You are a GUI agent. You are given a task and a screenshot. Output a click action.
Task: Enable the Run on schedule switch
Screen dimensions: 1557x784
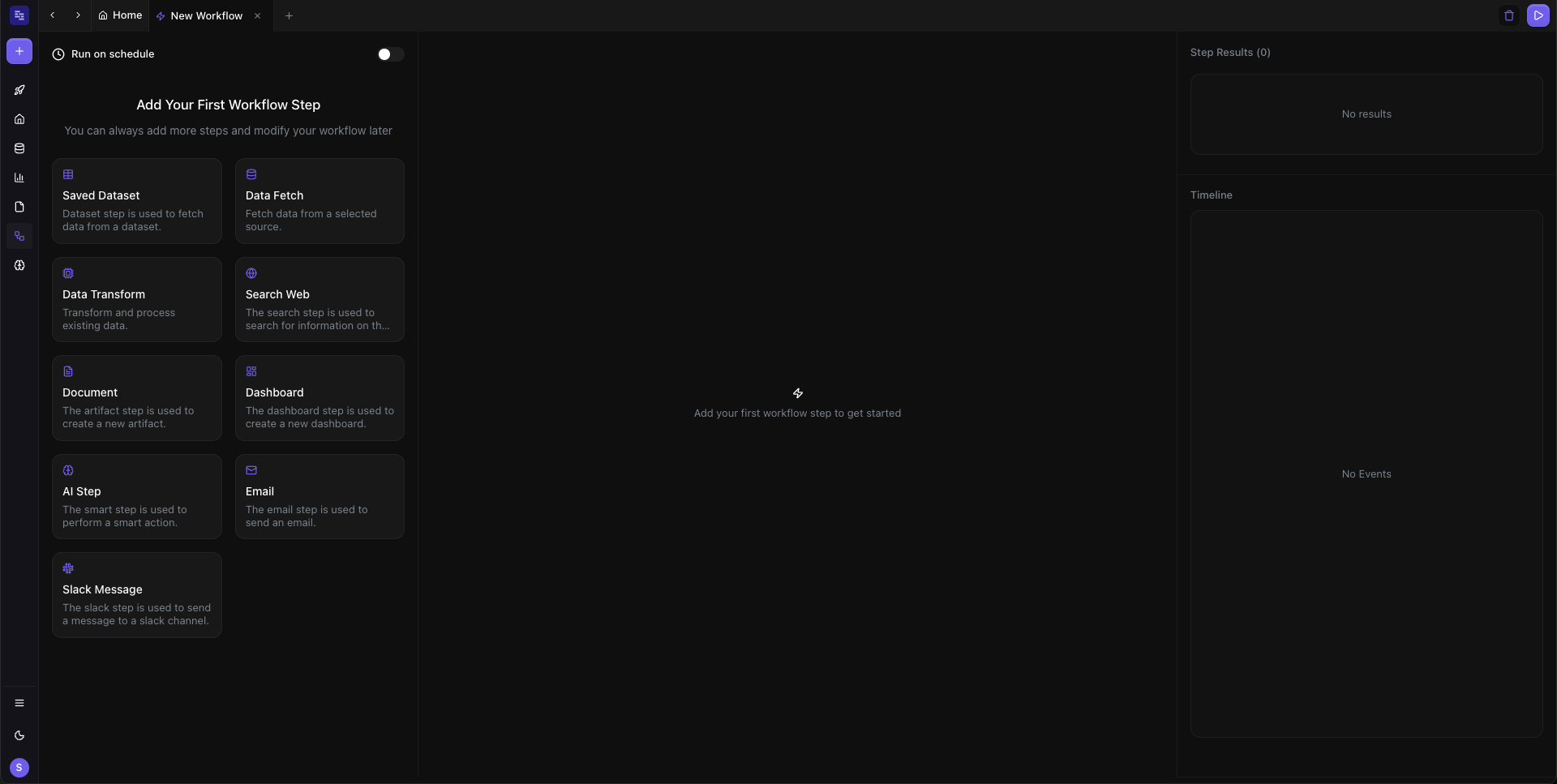391,54
